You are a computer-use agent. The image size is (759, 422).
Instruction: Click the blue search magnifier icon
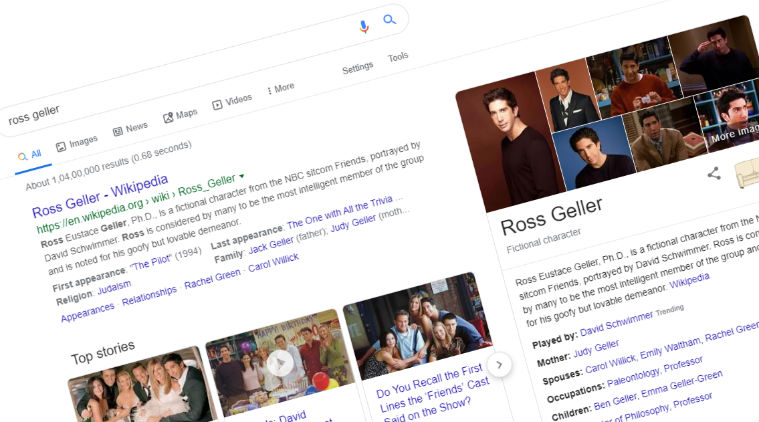pos(390,20)
